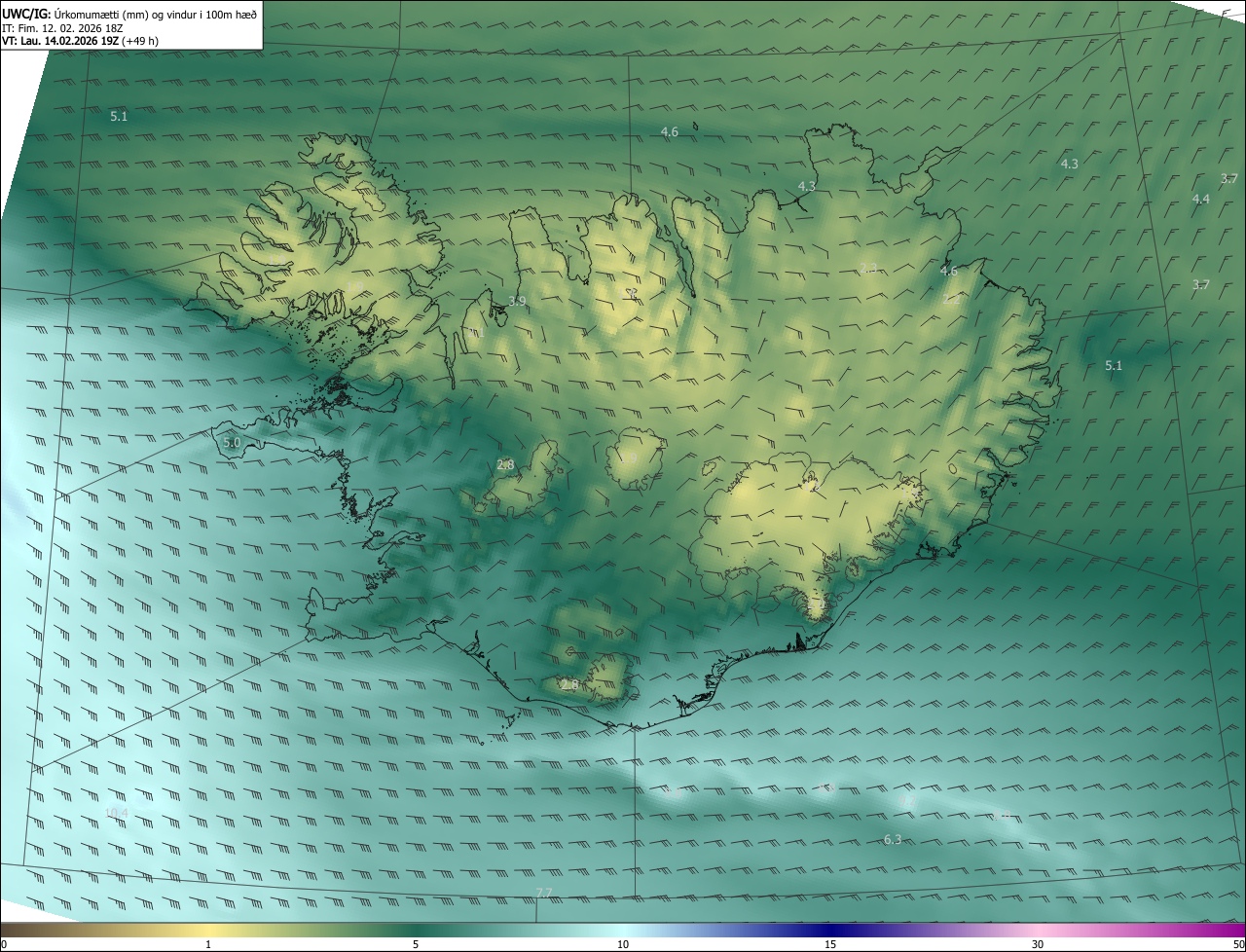Click the colorbar label '50' at the end

coord(1237,945)
